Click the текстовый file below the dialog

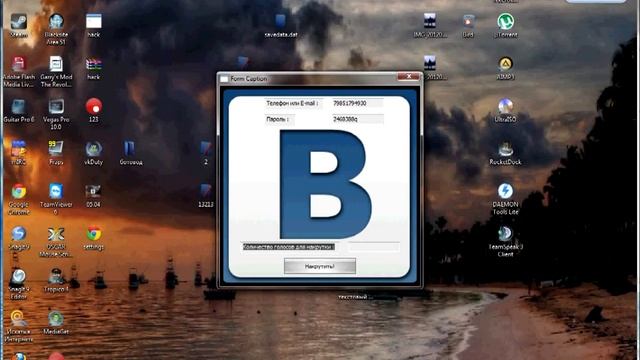(355, 297)
